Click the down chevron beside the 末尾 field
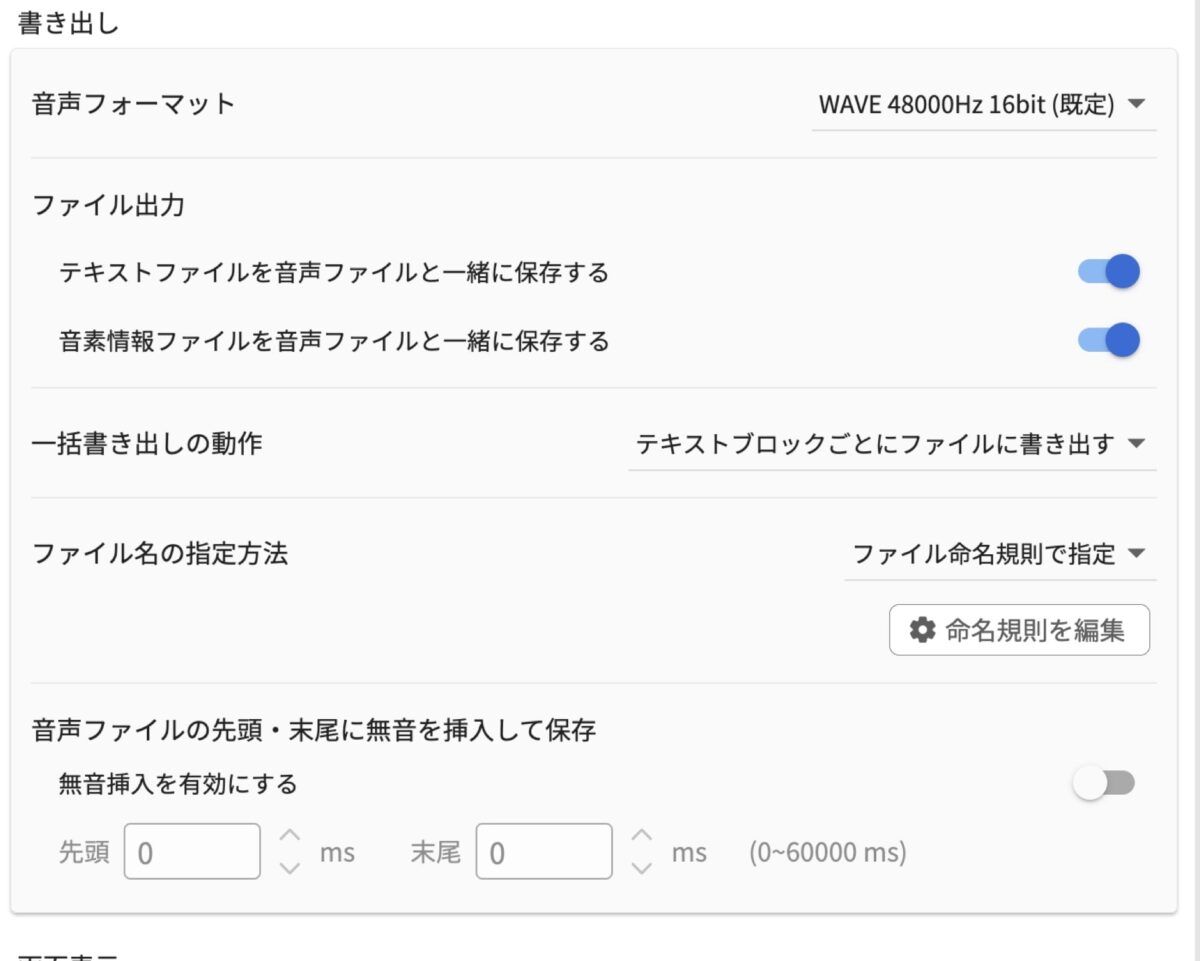The height and width of the screenshot is (961, 1200). [642, 866]
